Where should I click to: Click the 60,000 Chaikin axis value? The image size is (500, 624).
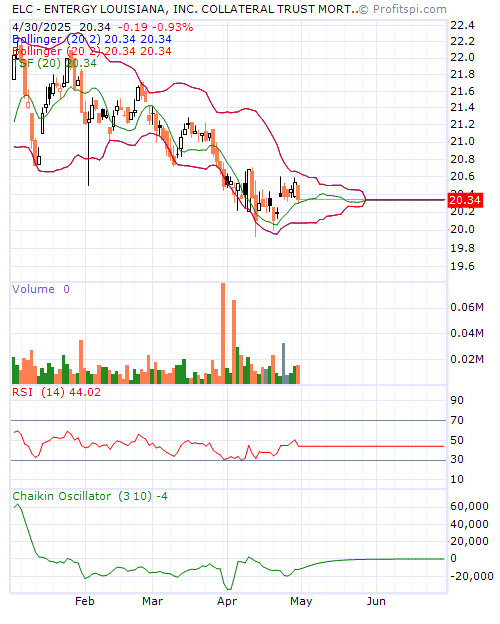pos(469,506)
